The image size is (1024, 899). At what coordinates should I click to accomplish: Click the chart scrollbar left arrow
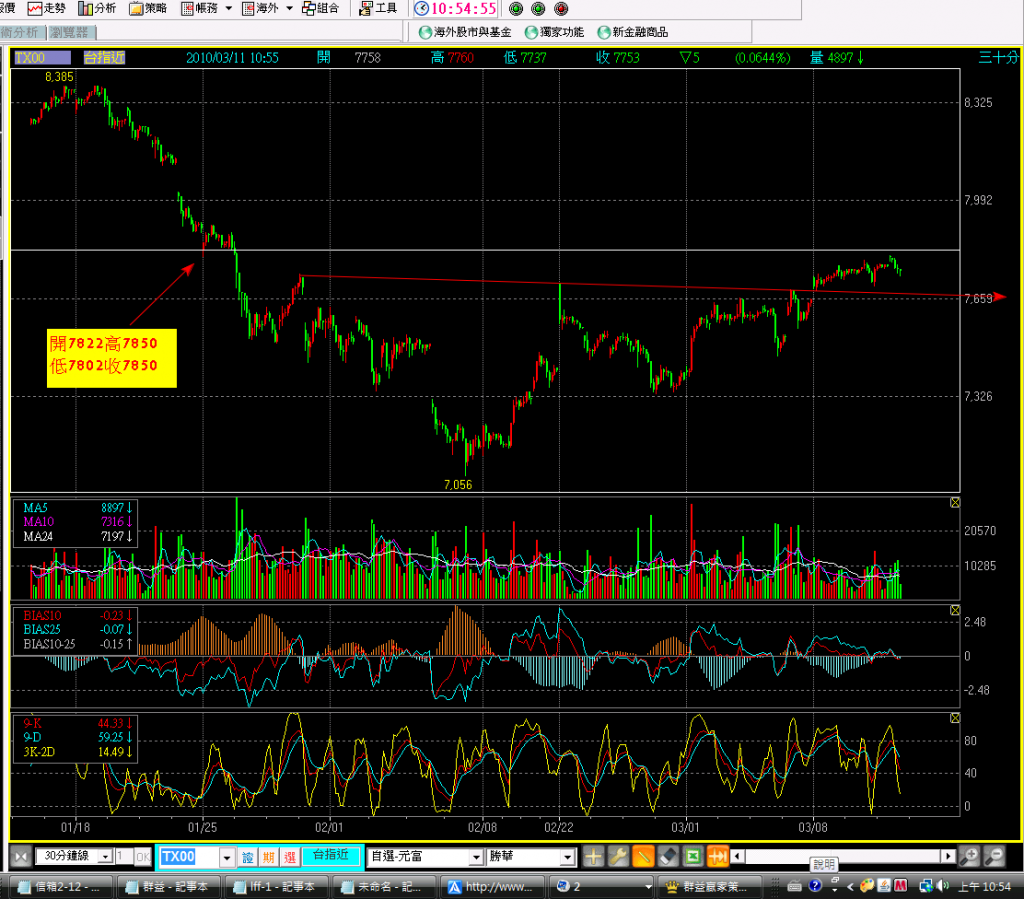[738, 856]
